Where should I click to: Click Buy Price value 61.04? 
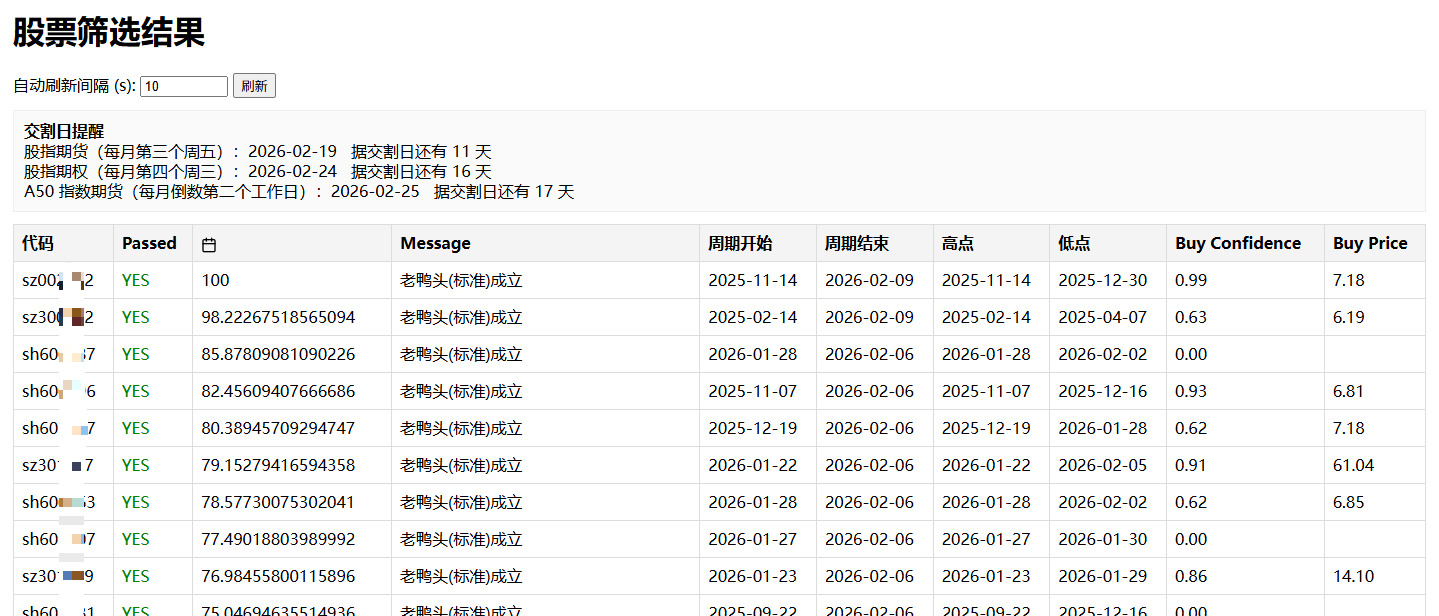click(1354, 465)
